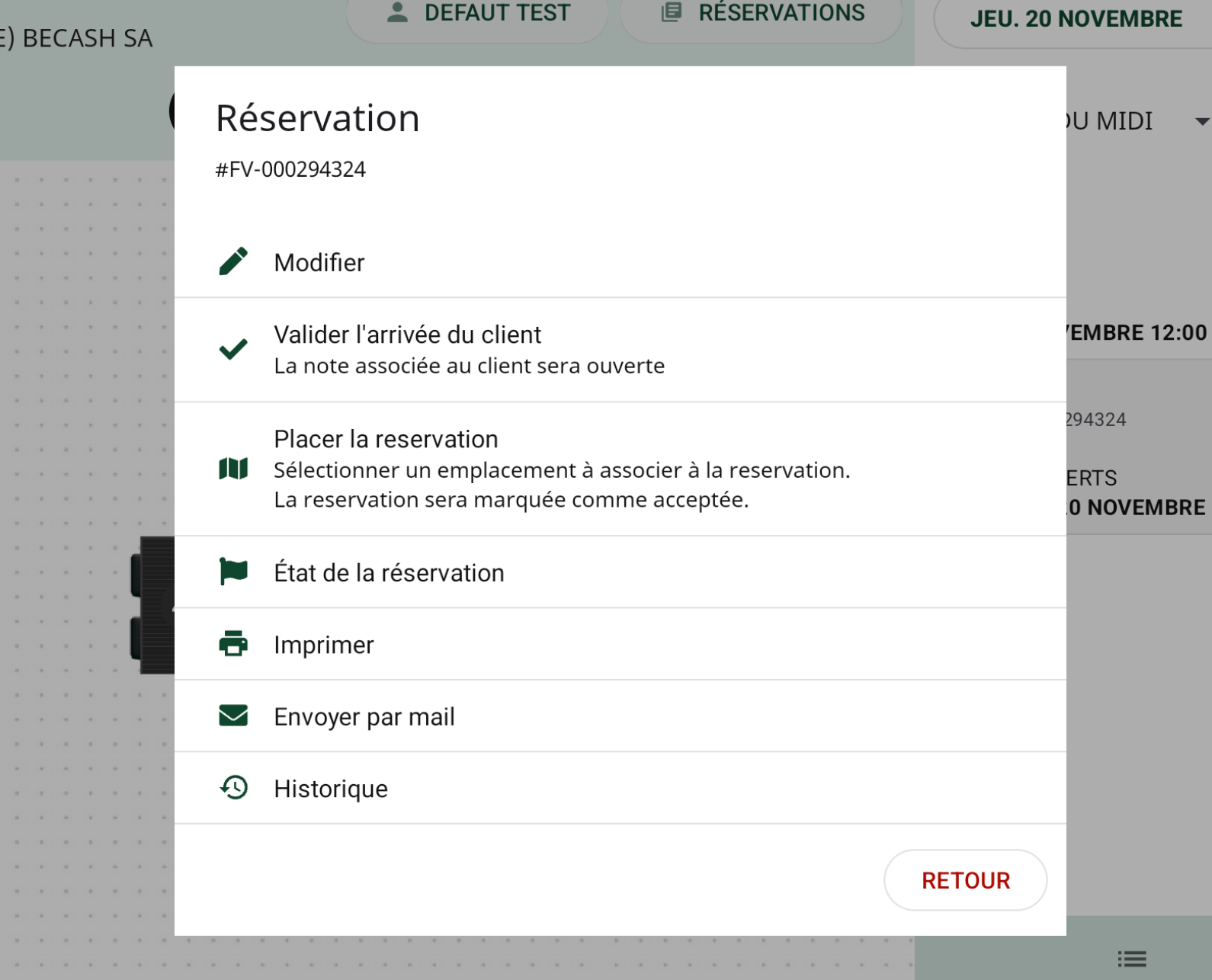The width and height of the screenshot is (1212, 980).
Task: Click the clock history icon
Action: pyautogui.click(x=233, y=787)
